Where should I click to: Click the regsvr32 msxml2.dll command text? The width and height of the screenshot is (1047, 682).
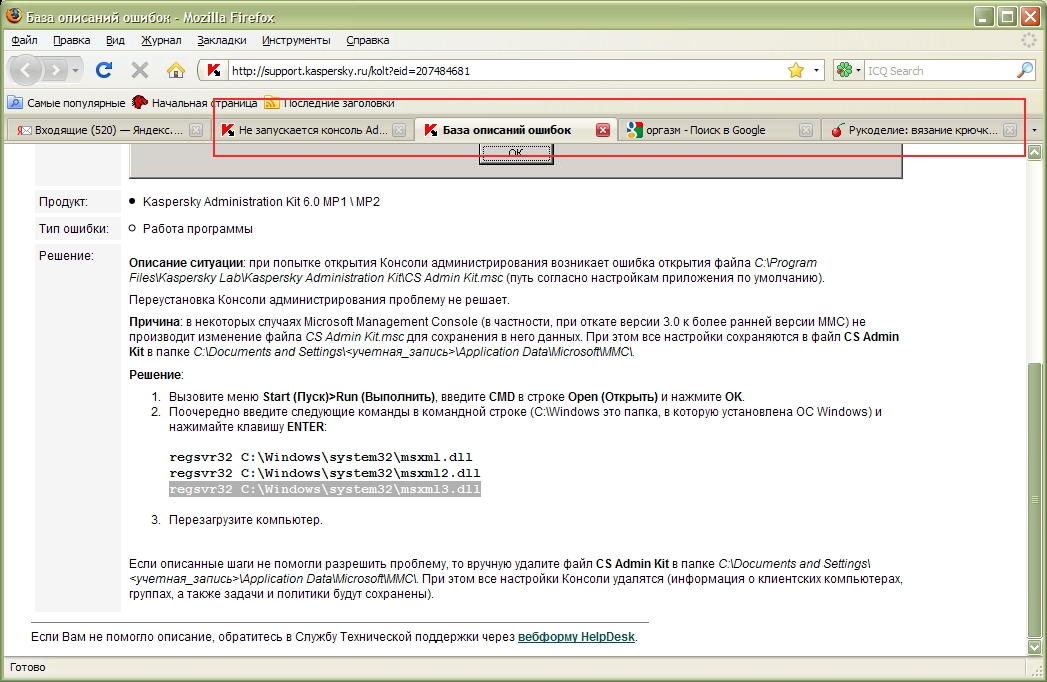[x=325, y=473]
